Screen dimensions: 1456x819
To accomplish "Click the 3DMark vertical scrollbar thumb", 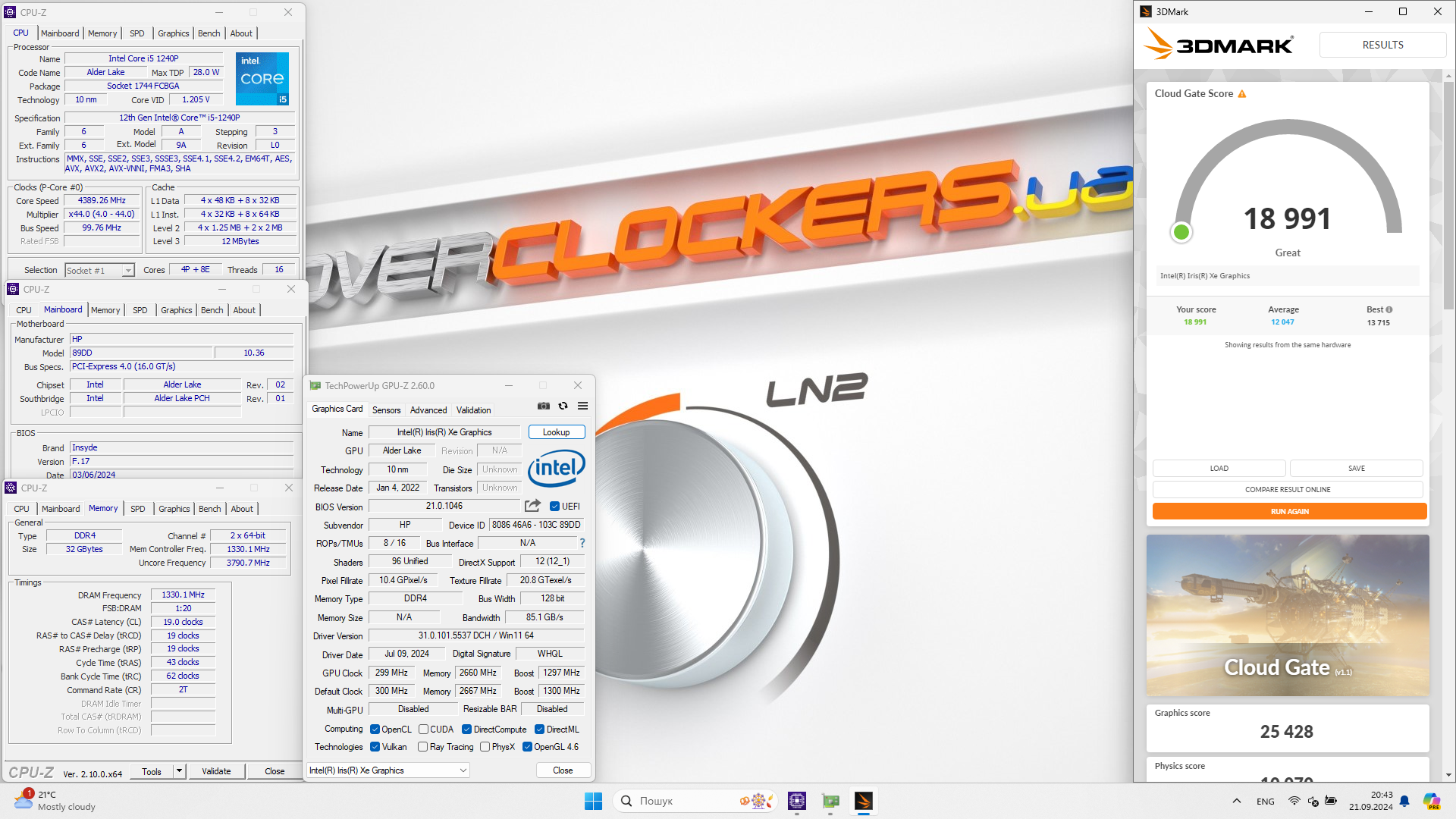I will click(1448, 194).
